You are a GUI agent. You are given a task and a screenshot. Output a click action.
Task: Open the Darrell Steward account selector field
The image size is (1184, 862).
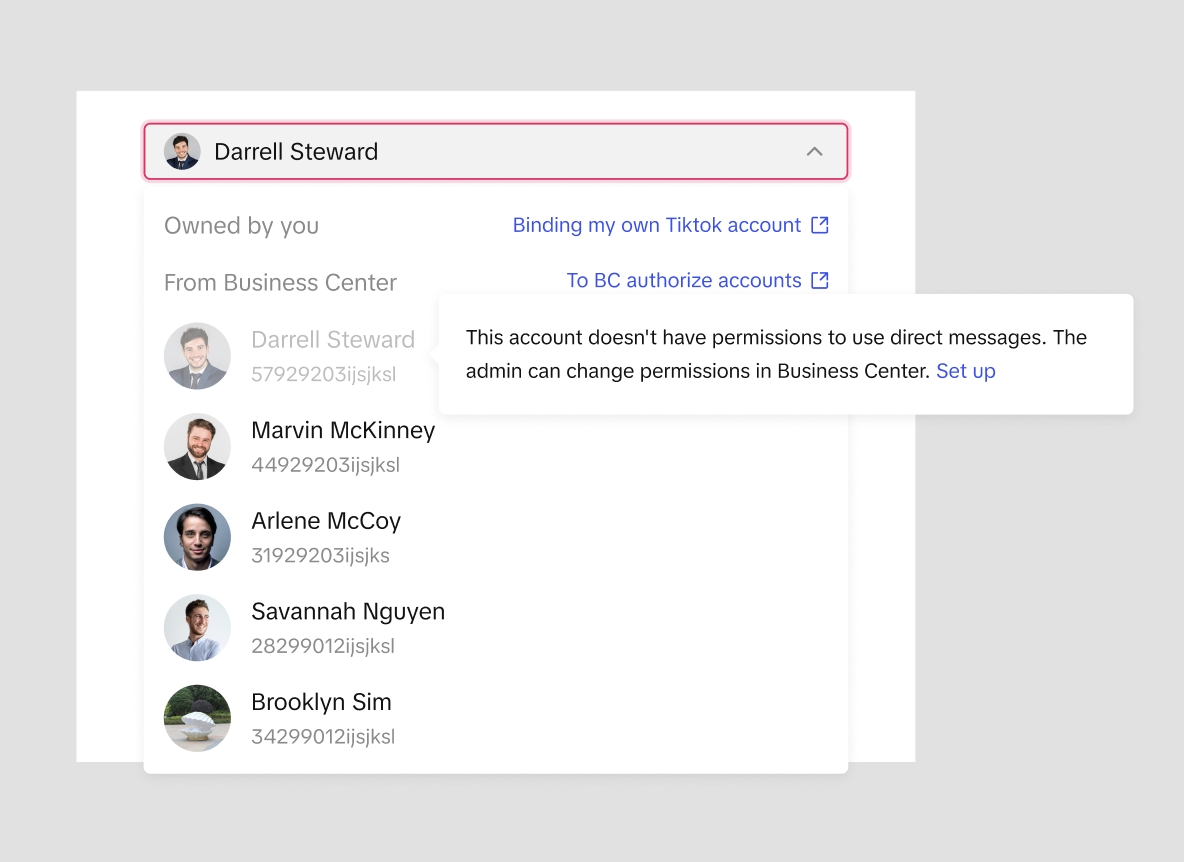coord(495,152)
